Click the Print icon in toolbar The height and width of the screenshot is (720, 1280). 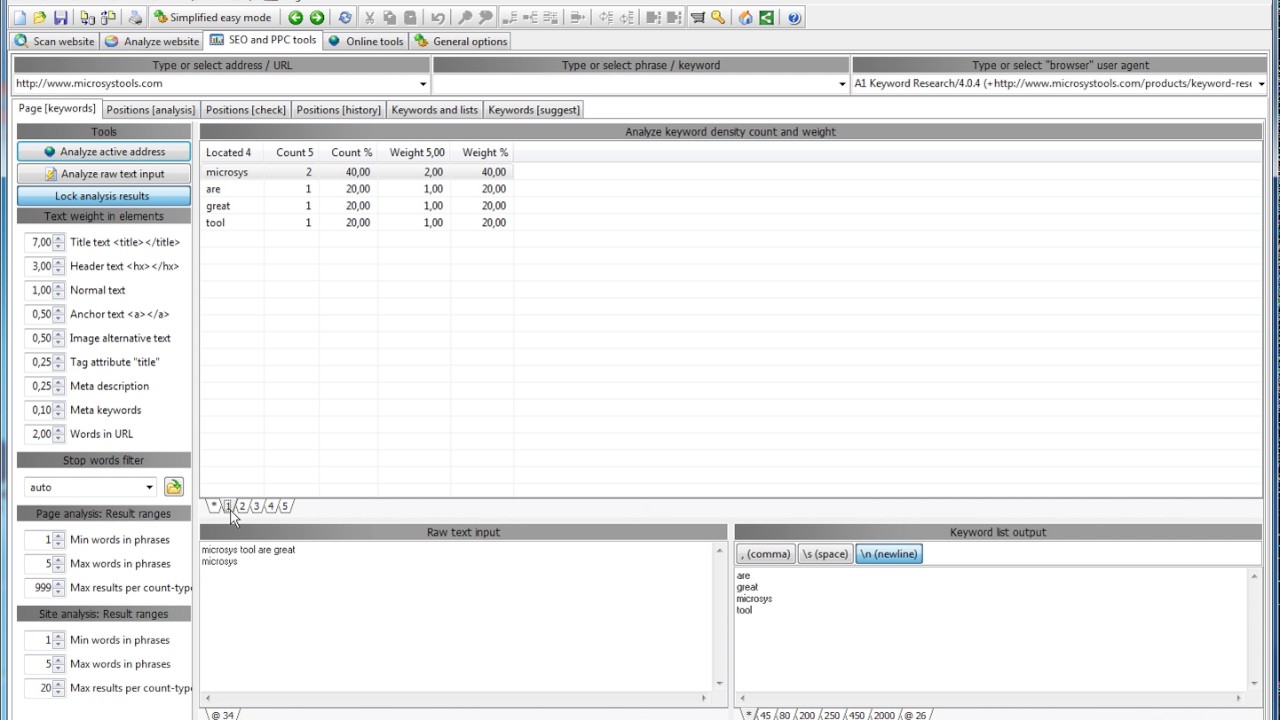[135, 18]
